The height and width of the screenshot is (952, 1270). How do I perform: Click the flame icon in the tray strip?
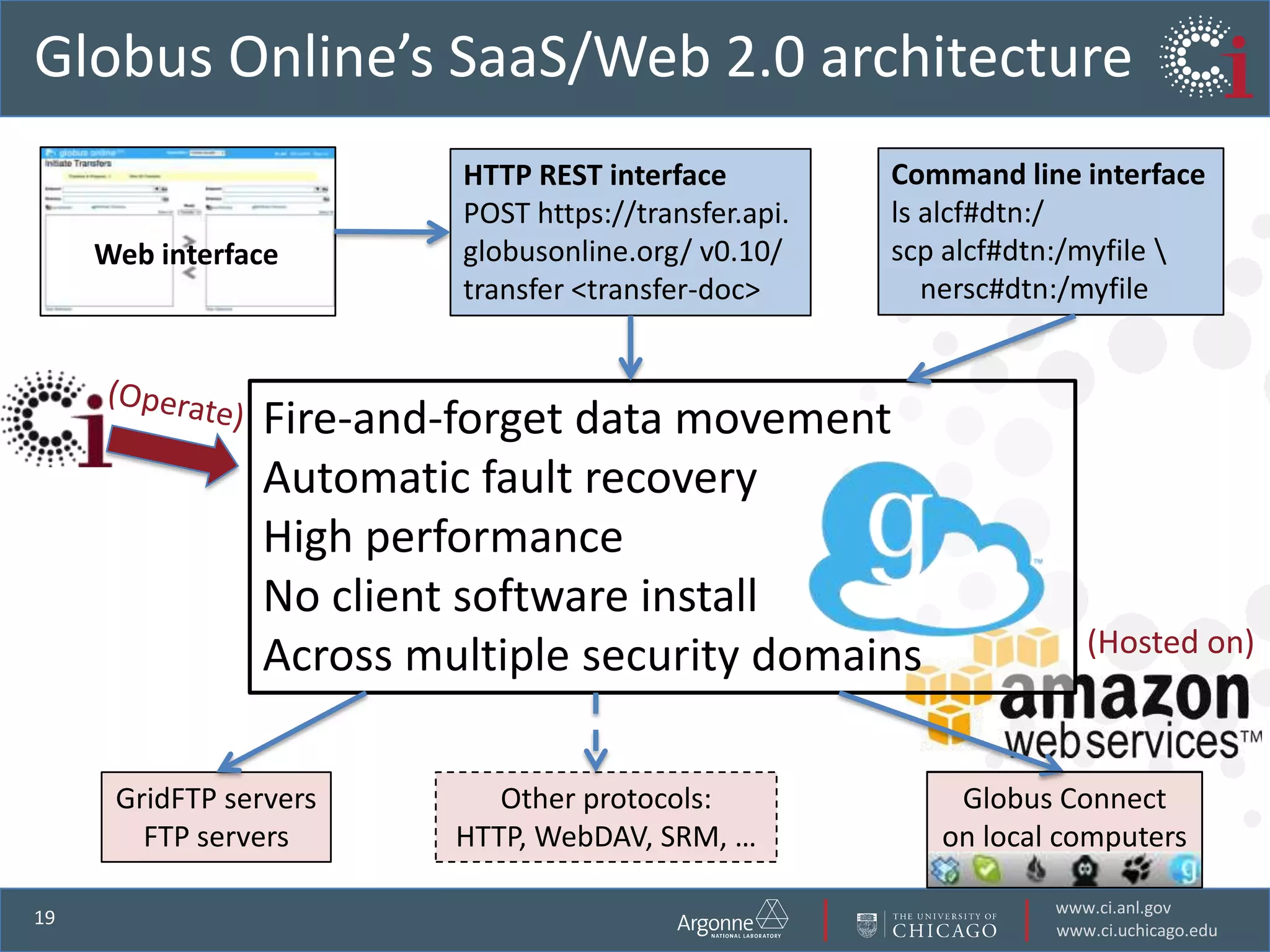click(x=1036, y=870)
